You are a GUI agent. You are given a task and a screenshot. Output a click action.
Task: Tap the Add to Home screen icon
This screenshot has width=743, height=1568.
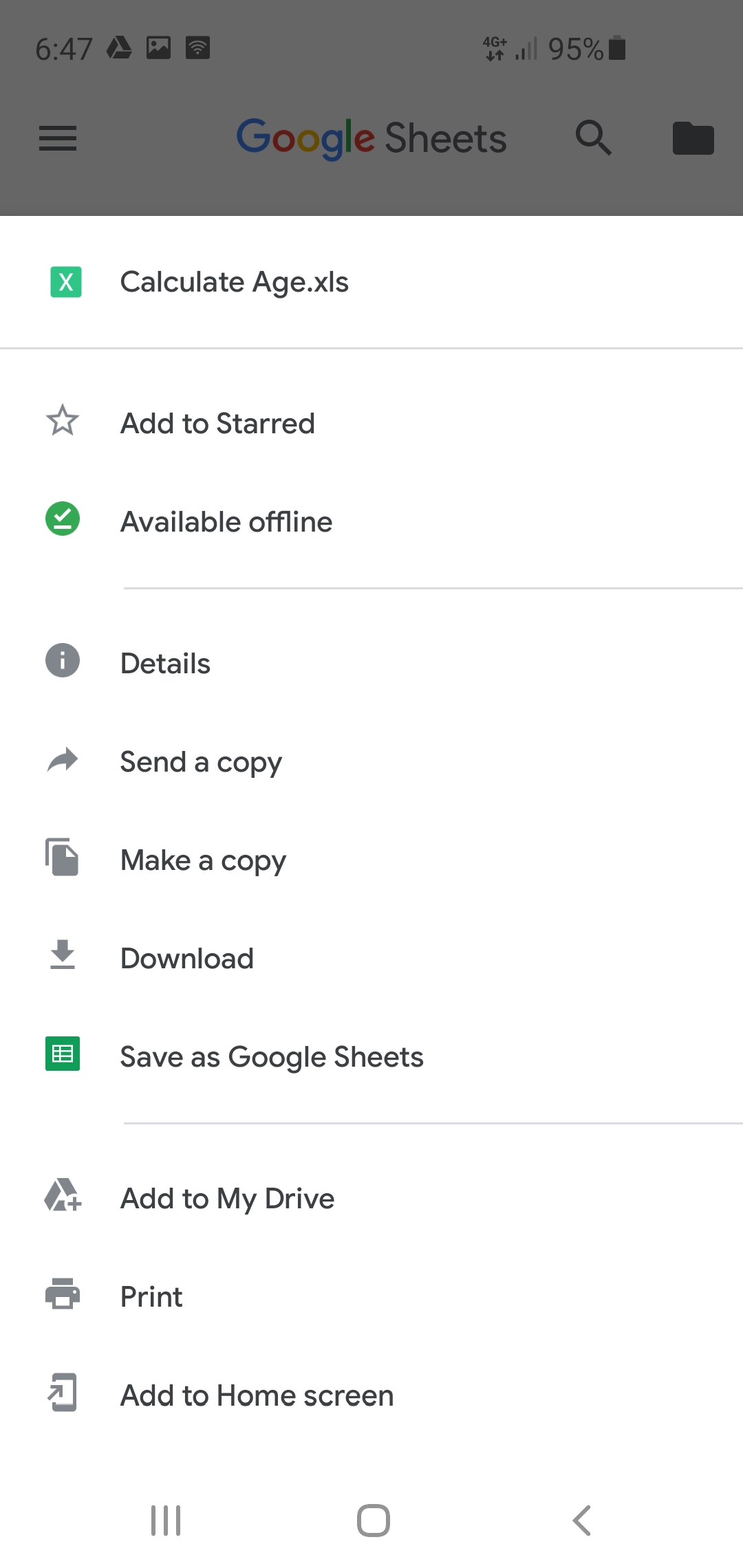tap(63, 1393)
